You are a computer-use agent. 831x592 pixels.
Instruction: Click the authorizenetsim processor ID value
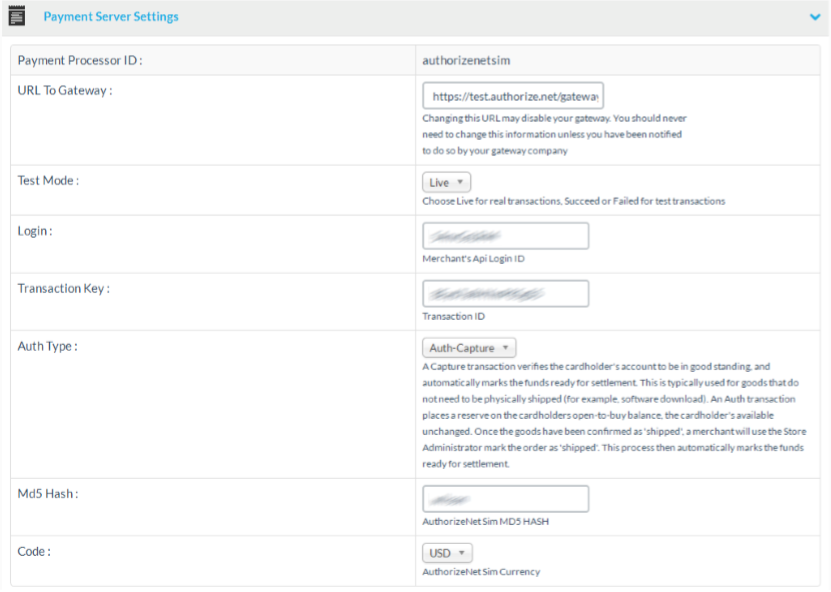pyautogui.click(x=465, y=61)
